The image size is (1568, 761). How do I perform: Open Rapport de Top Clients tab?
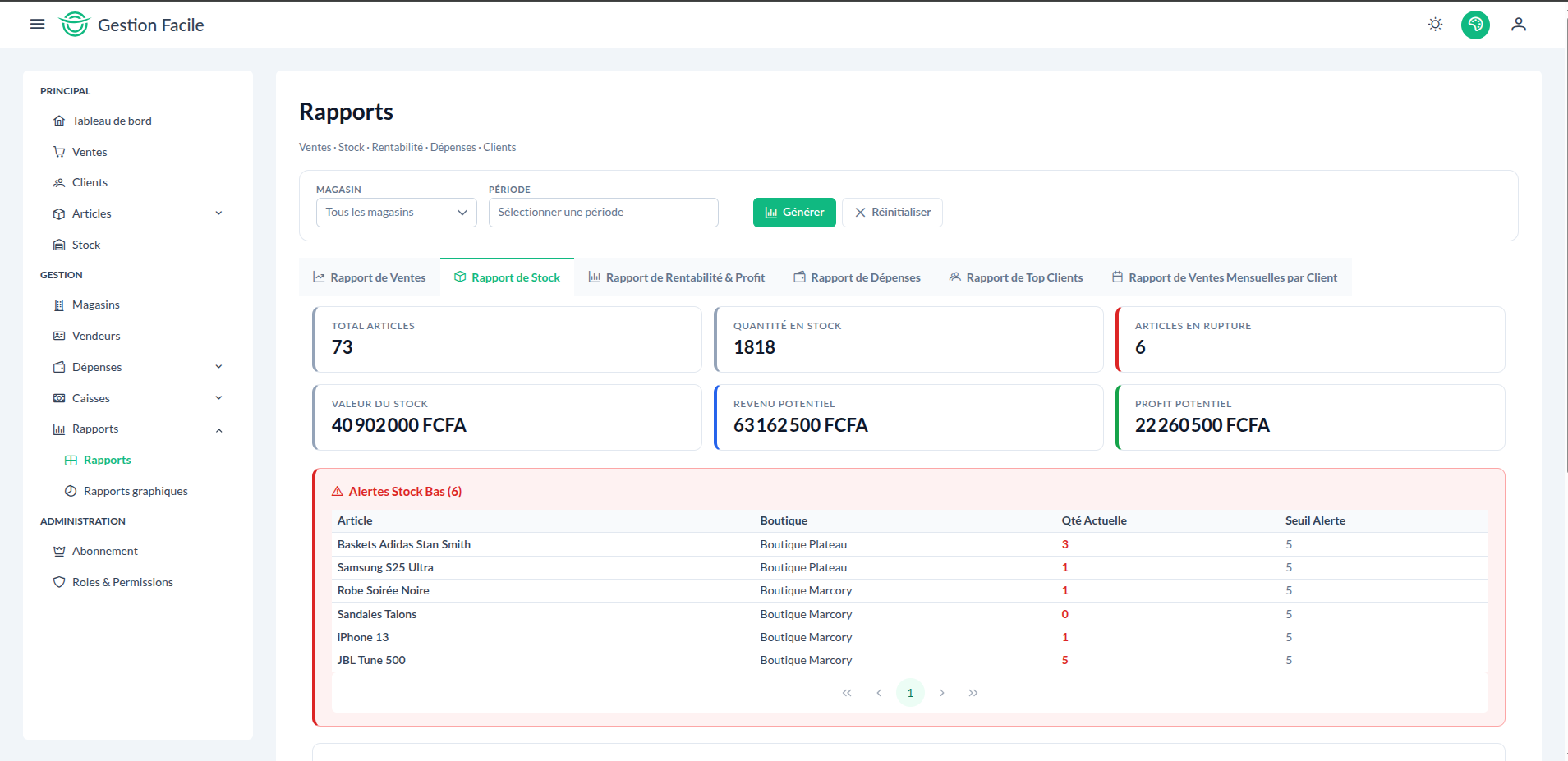click(1016, 277)
